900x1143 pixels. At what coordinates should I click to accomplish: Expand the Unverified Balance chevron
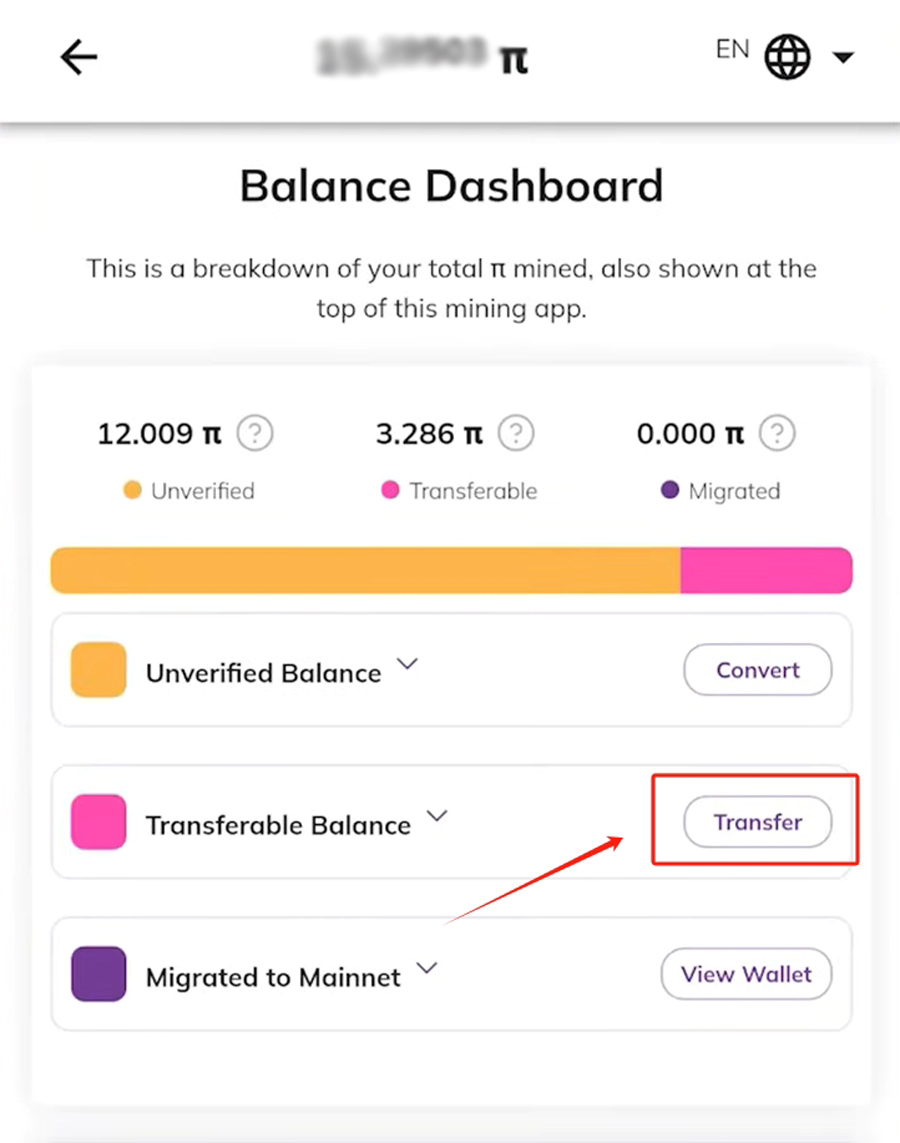tap(406, 664)
